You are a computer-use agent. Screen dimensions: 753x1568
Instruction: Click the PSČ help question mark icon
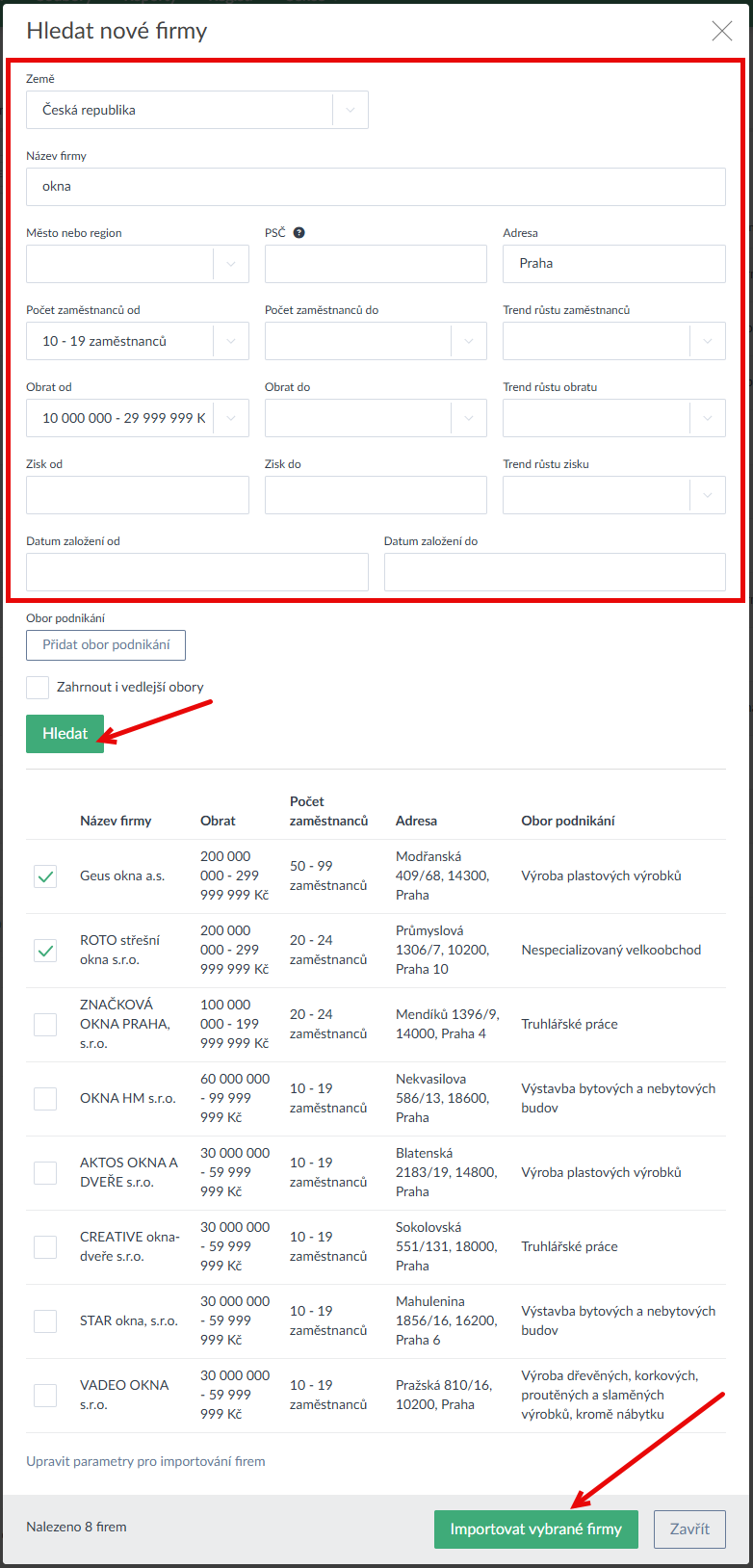click(x=299, y=233)
